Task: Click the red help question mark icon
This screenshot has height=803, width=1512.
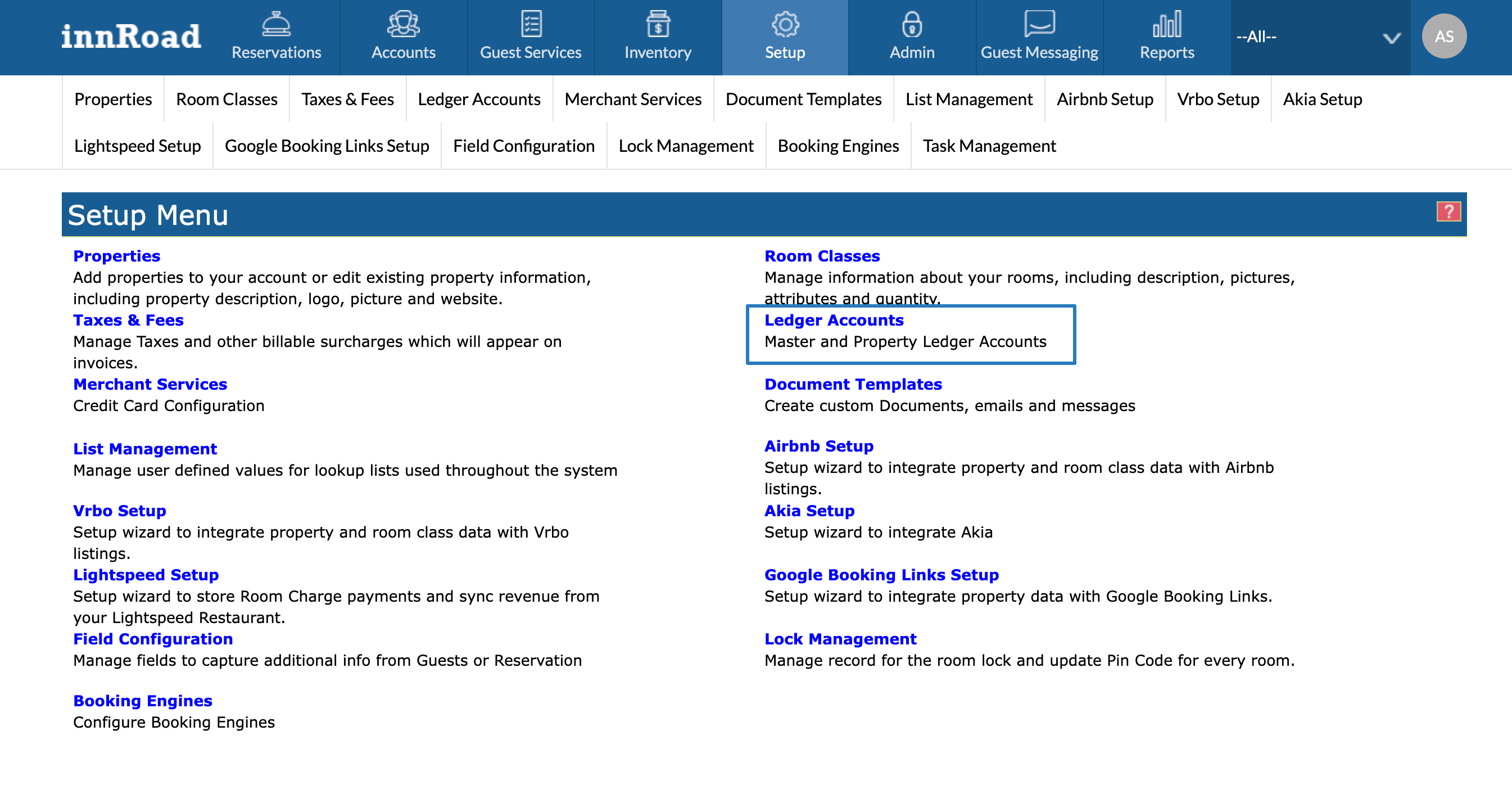Action: pos(1448,211)
